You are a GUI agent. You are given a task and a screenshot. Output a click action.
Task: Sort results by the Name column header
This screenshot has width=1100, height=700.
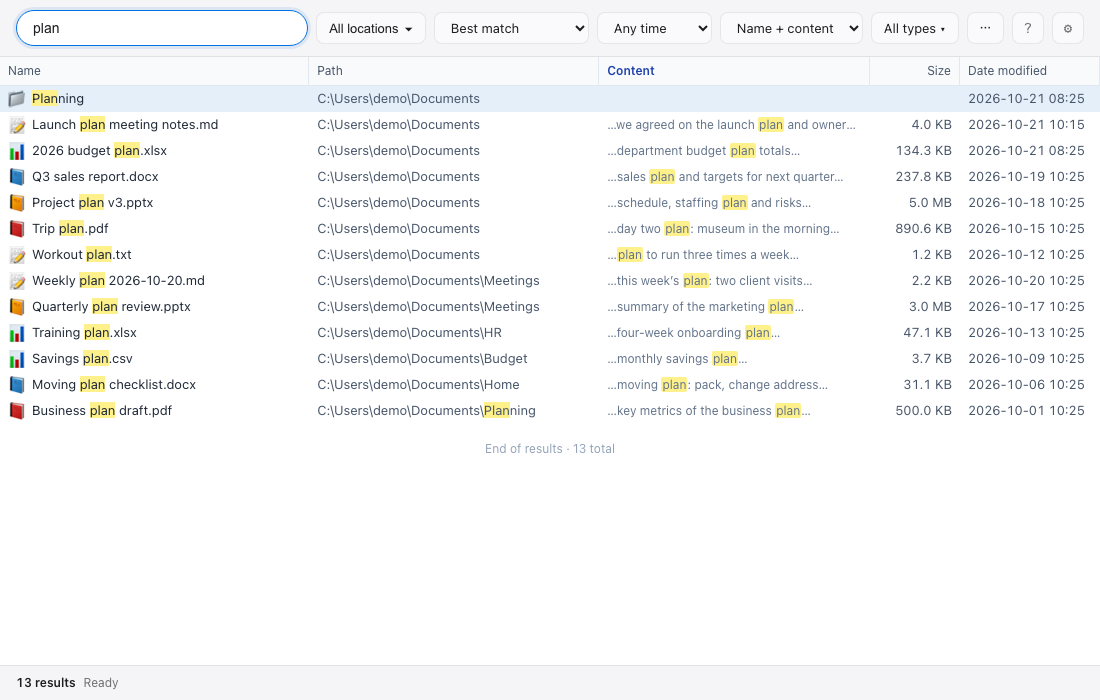(x=154, y=71)
